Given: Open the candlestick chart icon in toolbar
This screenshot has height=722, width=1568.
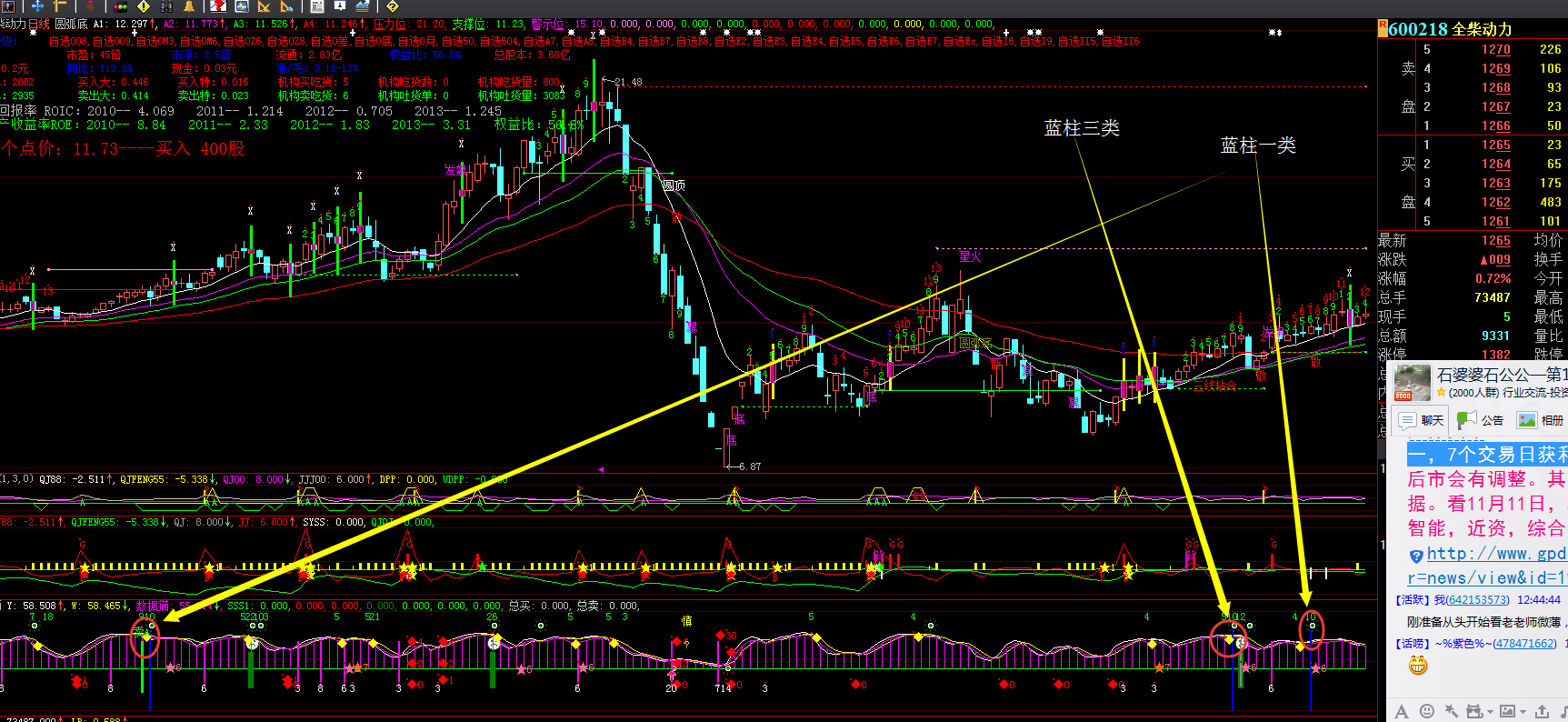Looking at the screenshot, I should pos(7,6).
